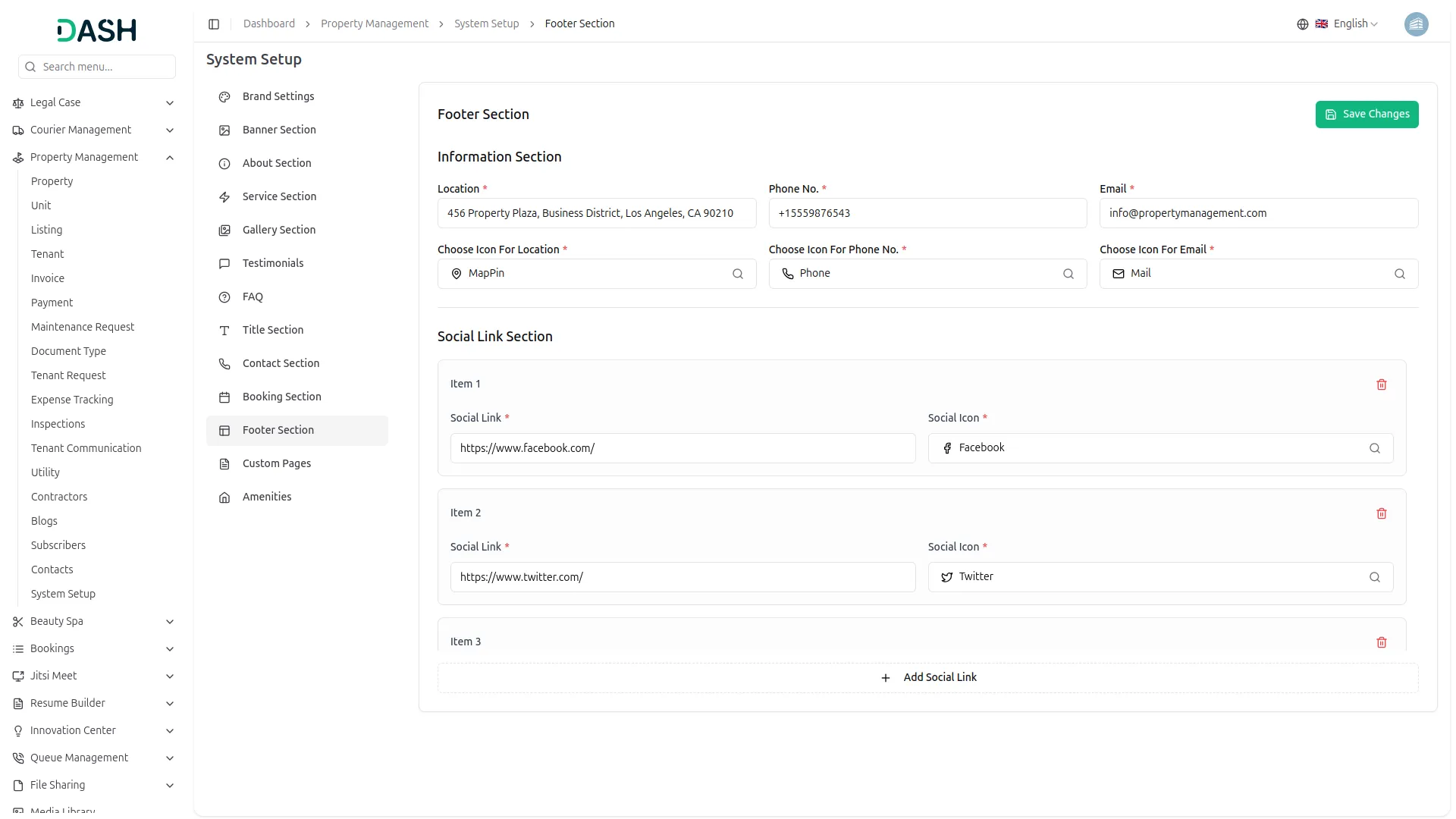This screenshot has height=819, width=1456.
Task: Click Add Social Link button
Action: pyautogui.click(x=927, y=677)
